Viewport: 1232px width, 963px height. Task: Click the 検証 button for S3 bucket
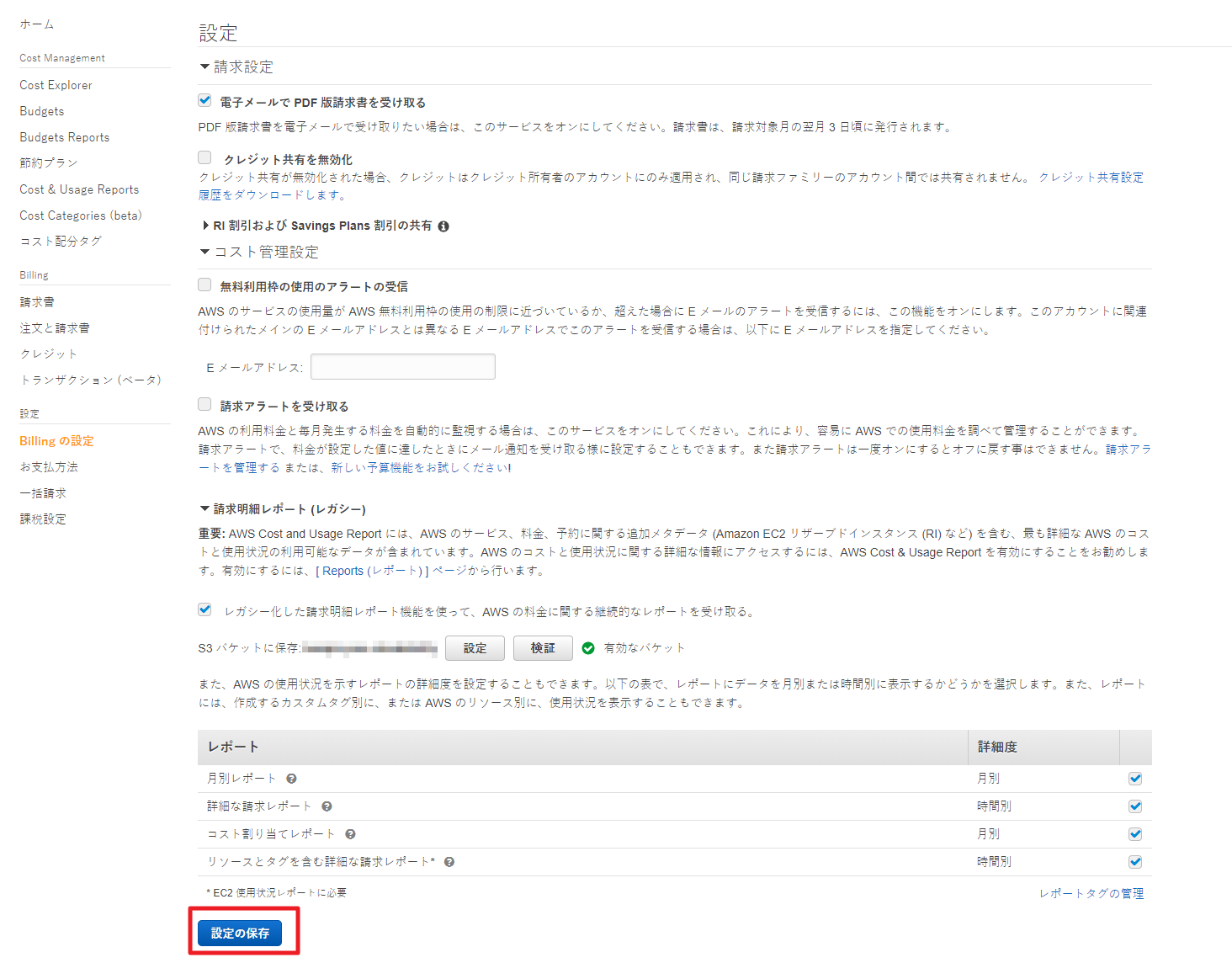[x=543, y=648]
